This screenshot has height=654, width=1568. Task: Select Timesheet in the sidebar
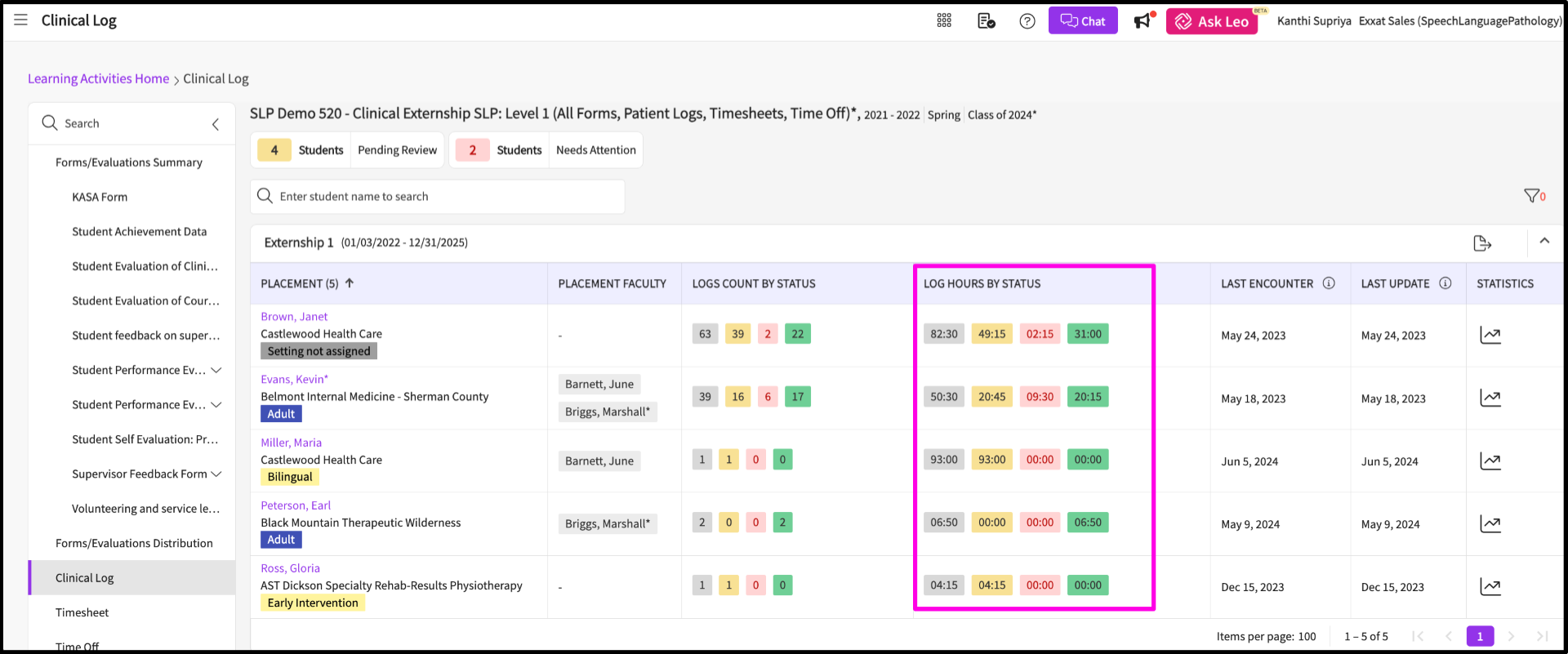82,612
